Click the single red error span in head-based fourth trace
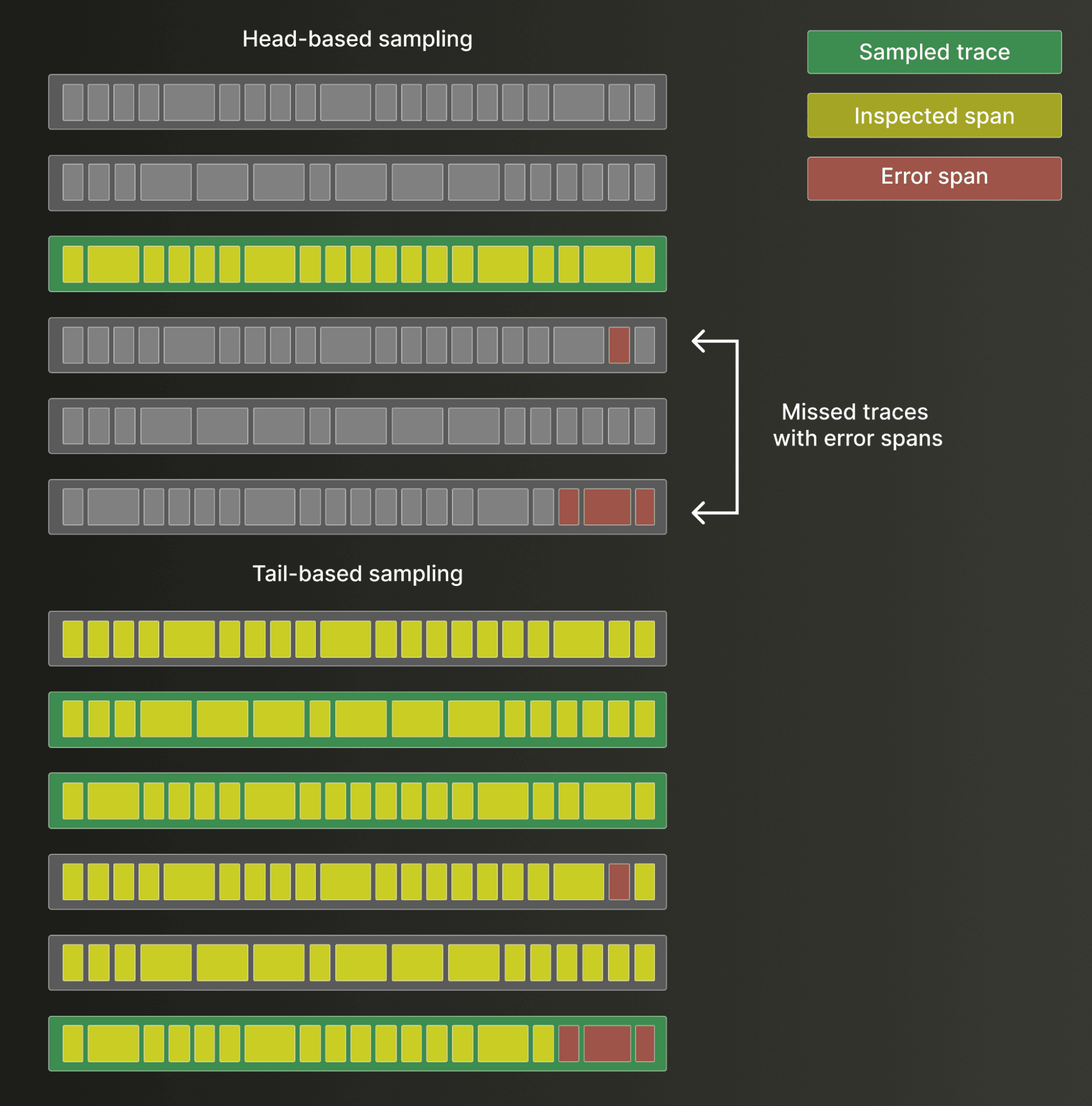 pyautogui.click(x=618, y=345)
